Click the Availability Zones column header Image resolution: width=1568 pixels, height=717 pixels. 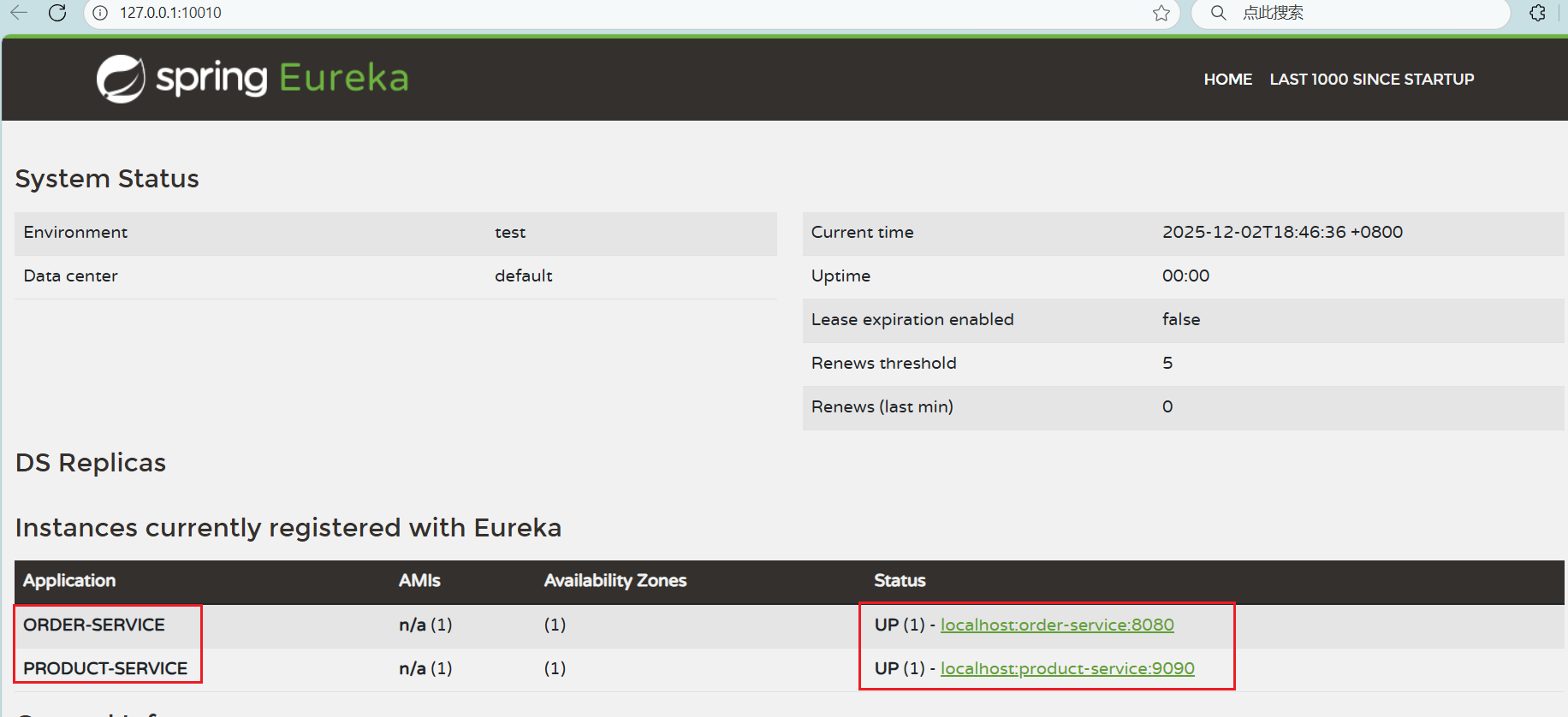[615, 580]
